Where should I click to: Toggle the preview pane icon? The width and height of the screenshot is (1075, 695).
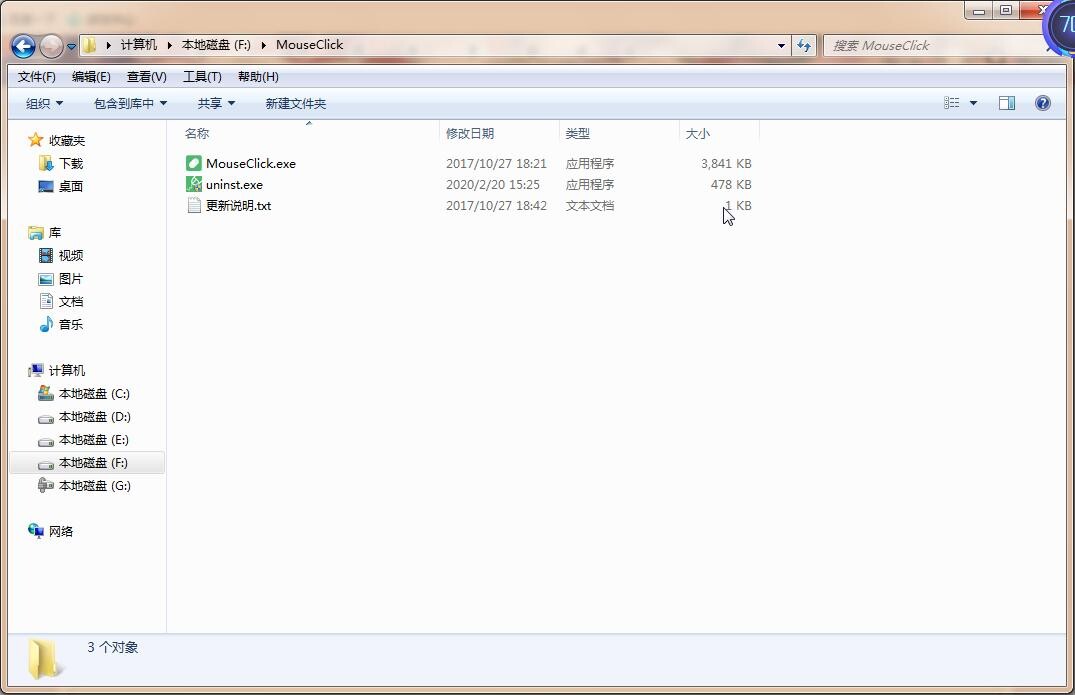pyautogui.click(x=1007, y=103)
